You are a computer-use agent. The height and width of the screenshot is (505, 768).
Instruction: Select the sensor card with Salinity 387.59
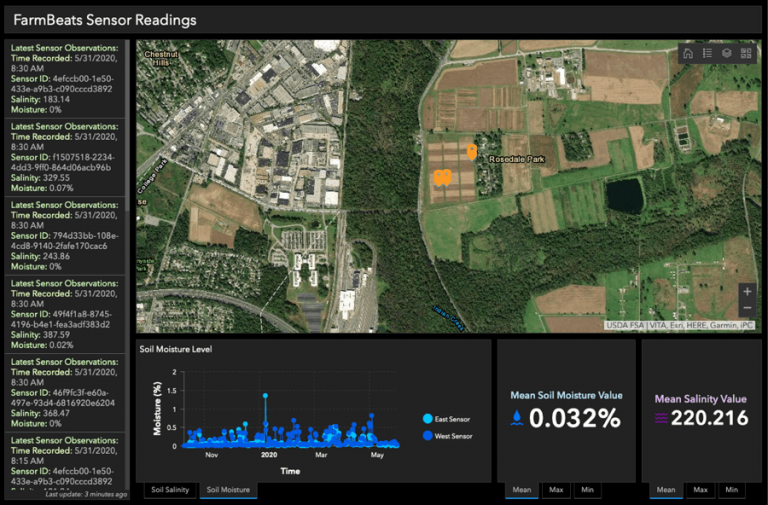point(65,314)
